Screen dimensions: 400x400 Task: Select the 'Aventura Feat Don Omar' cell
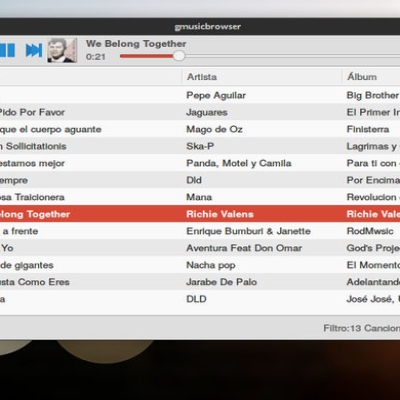click(244, 248)
